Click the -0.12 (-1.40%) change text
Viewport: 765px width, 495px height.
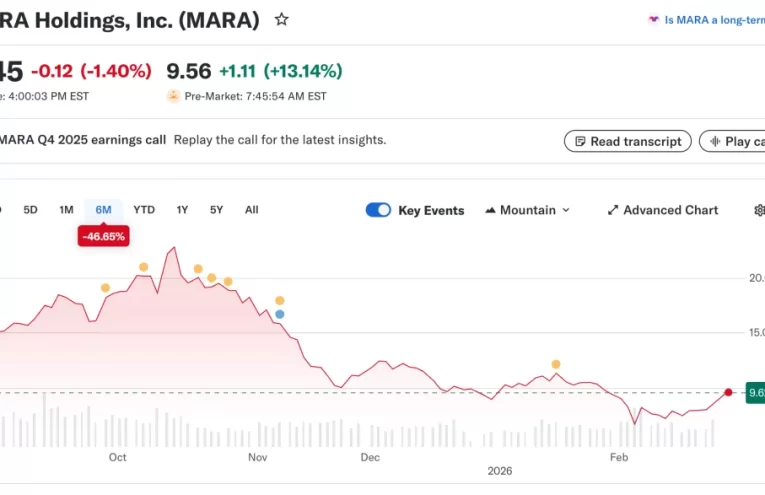(x=91, y=71)
